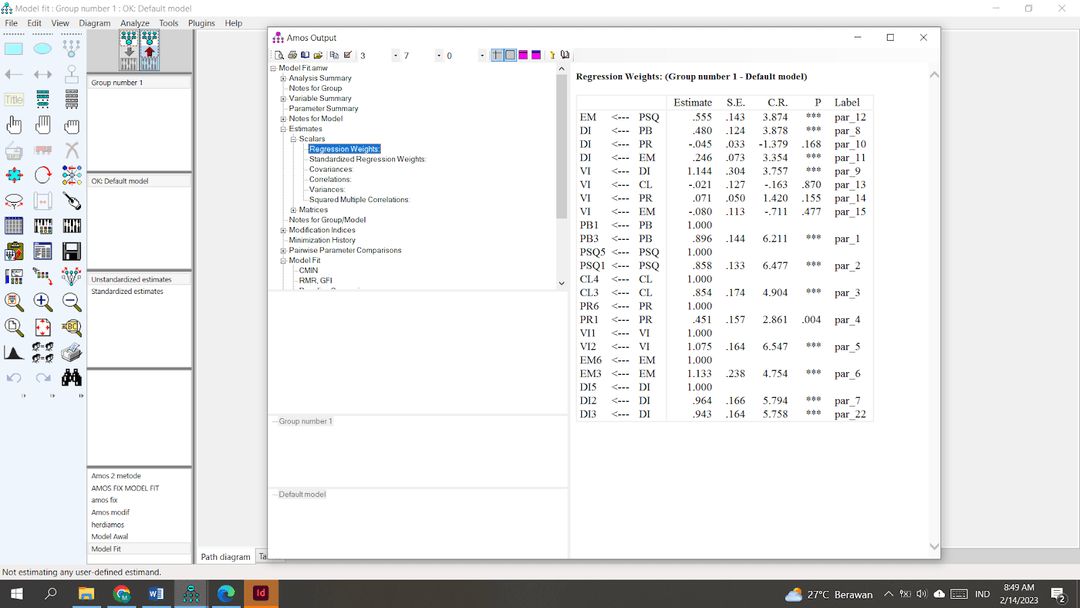Screen dimensions: 1080x608
Task: Open the Diagram menu
Action: [x=94, y=23]
